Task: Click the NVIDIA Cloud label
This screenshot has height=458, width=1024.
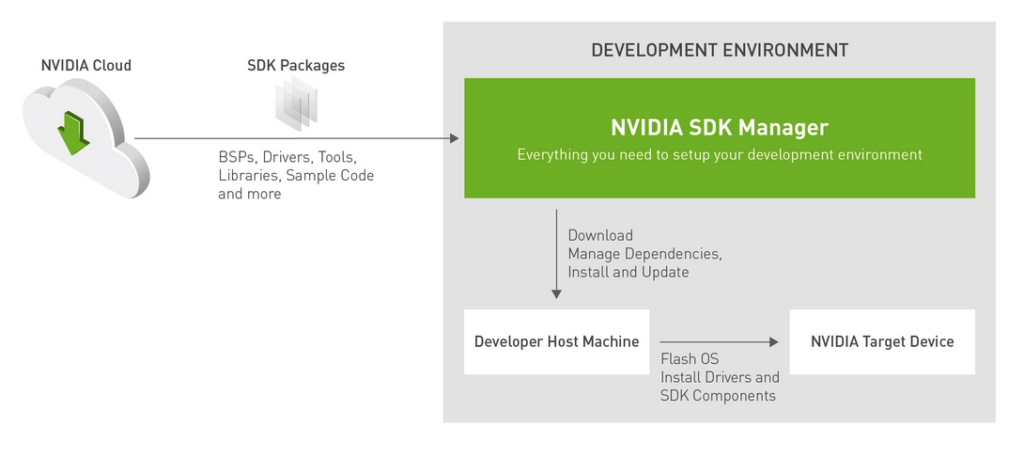Action: point(85,66)
